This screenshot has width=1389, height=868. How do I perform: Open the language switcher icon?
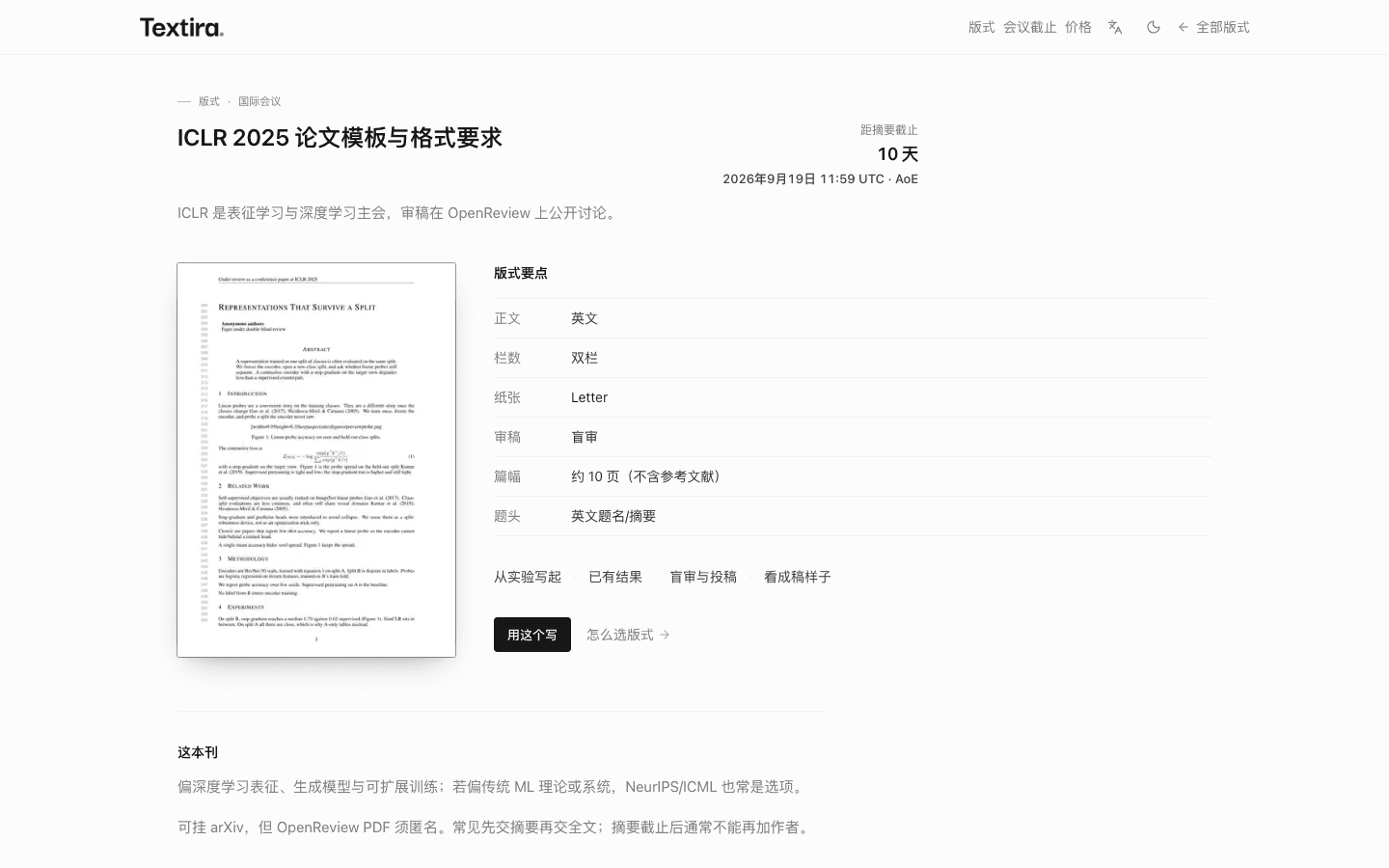tap(1115, 27)
